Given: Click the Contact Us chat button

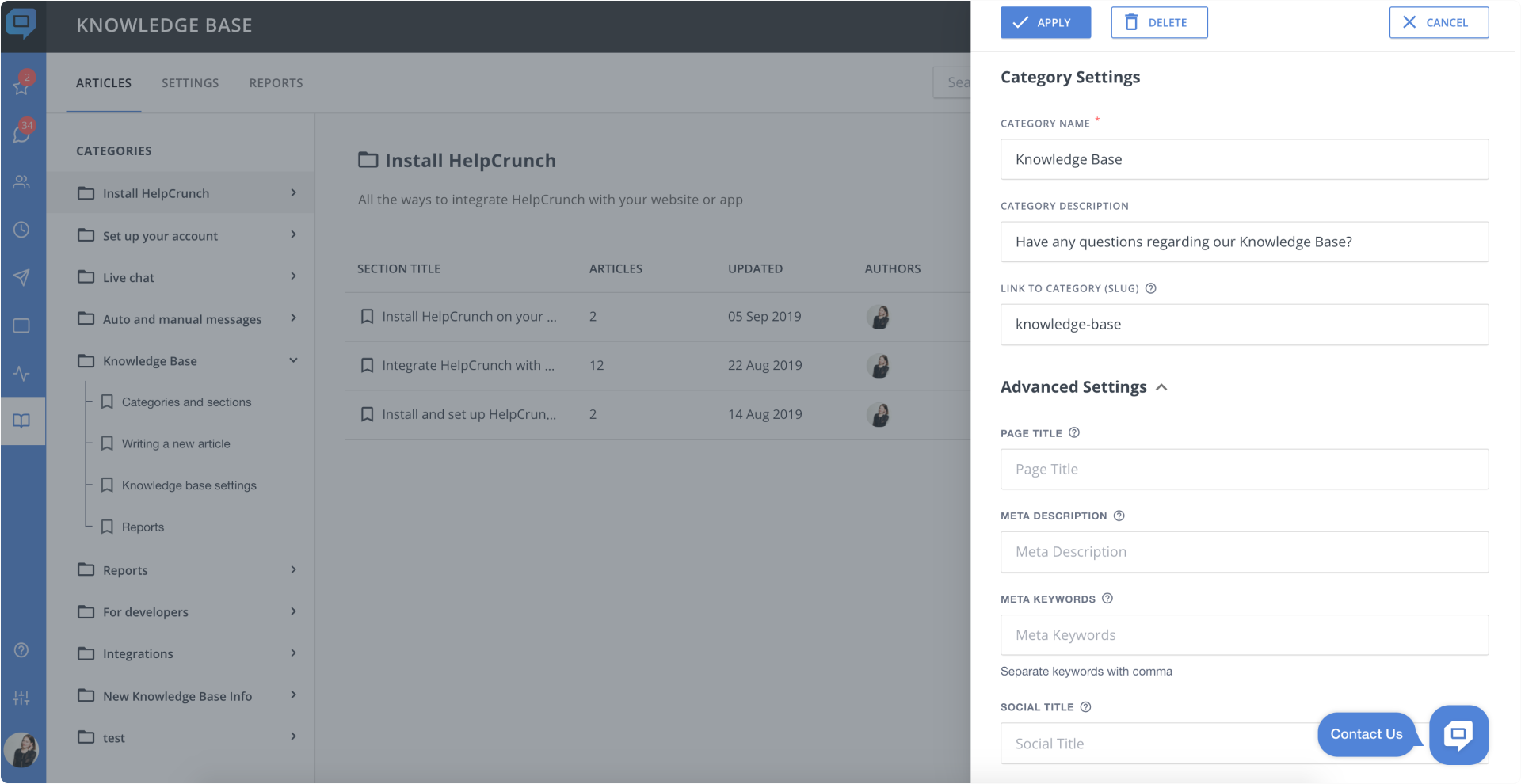Looking at the screenshot, I should coord(1367,734).
